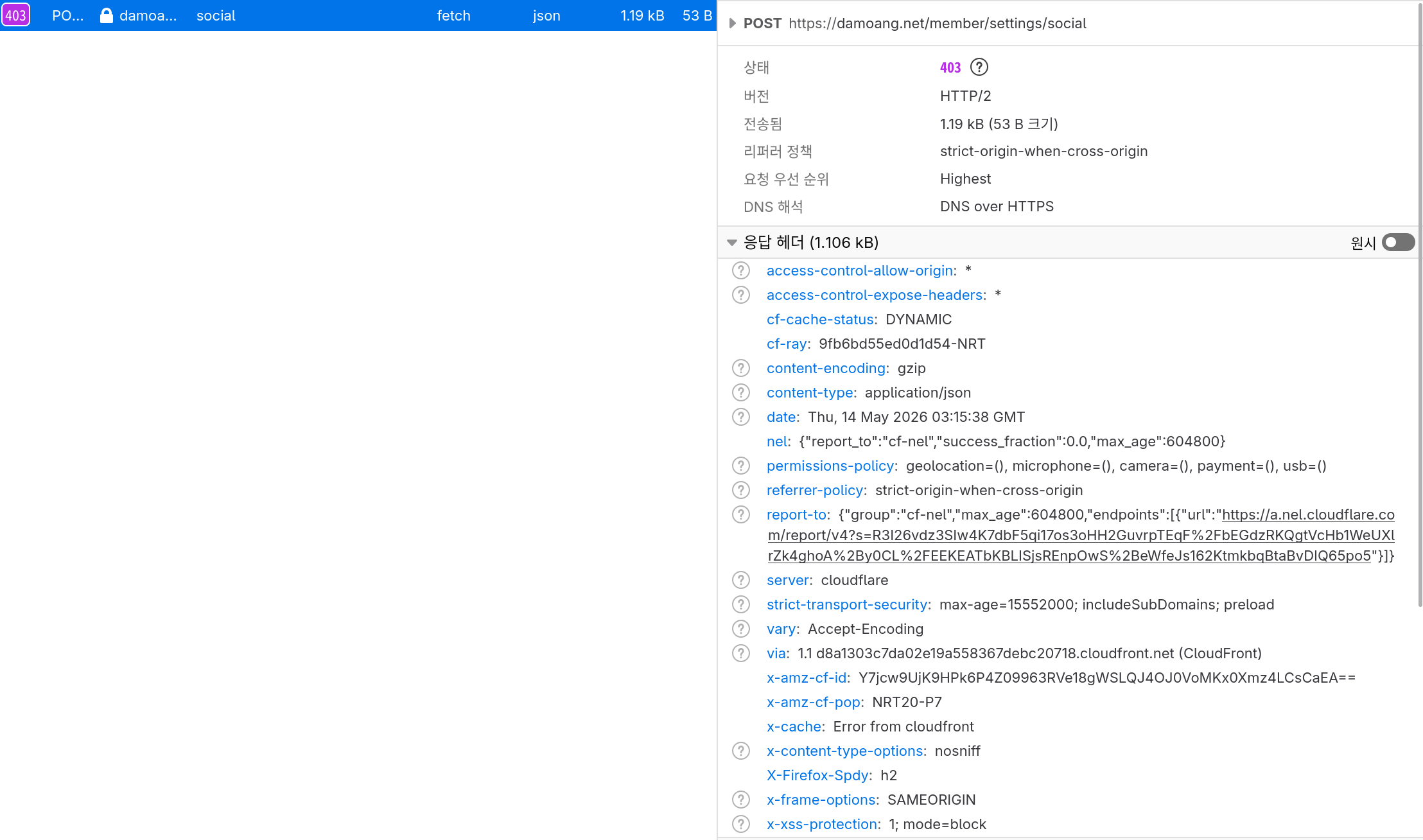
Task: Toggle the raw headers switch
Action: [x=1398, y=242]
